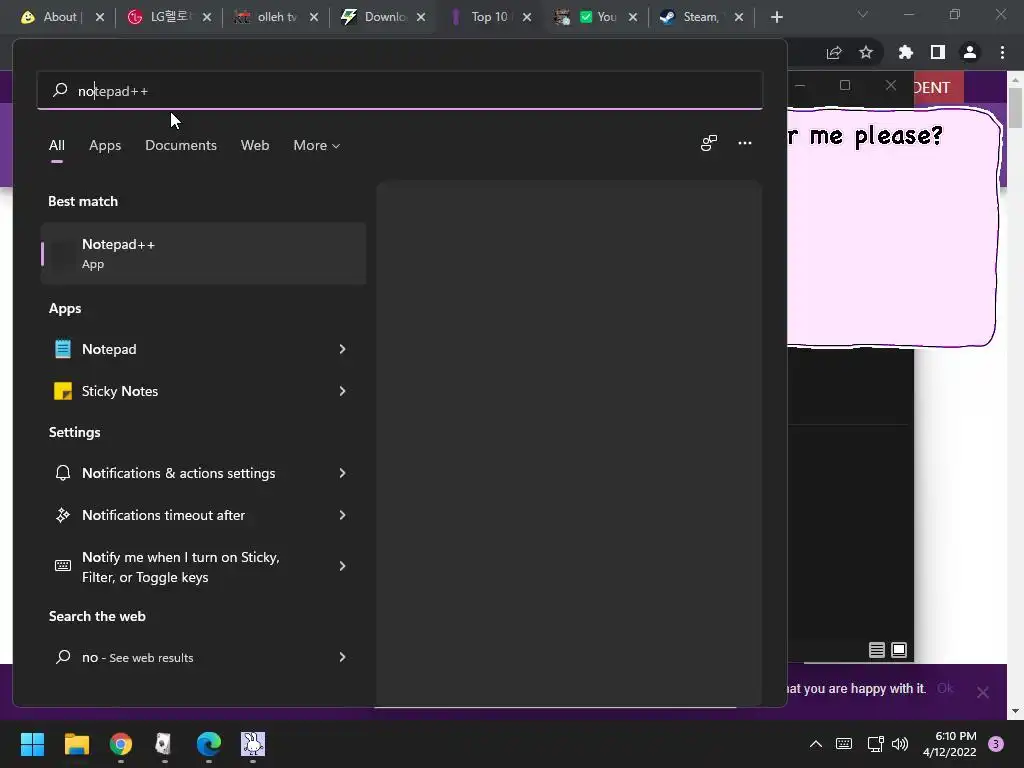Open Microsoft Edge from the taskbar

tap(209, 744)
